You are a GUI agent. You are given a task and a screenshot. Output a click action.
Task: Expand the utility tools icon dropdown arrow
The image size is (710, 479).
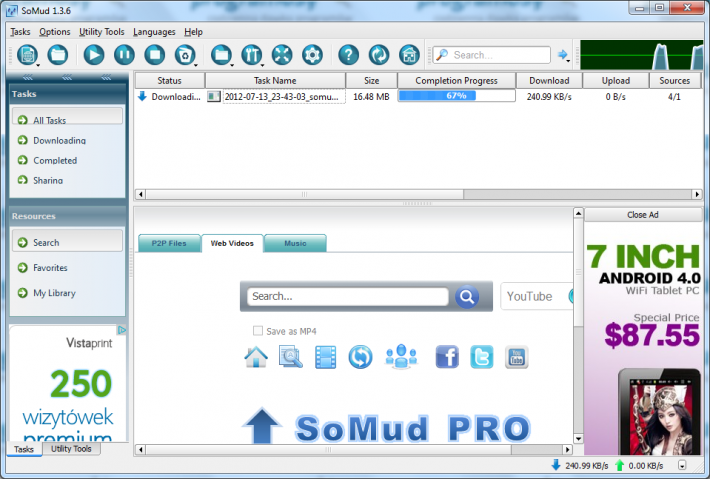pyautogui.click(x=262, y=66)
